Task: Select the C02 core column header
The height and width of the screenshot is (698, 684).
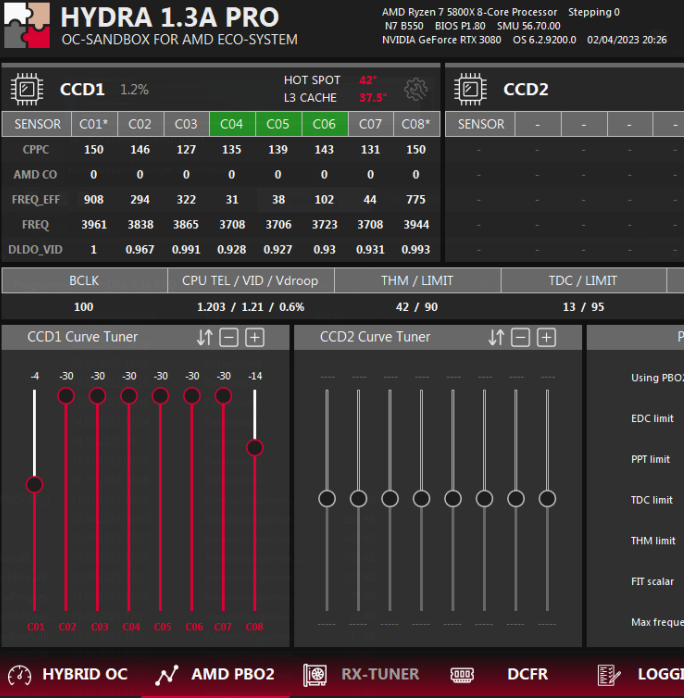Action: tap(140, 124)
